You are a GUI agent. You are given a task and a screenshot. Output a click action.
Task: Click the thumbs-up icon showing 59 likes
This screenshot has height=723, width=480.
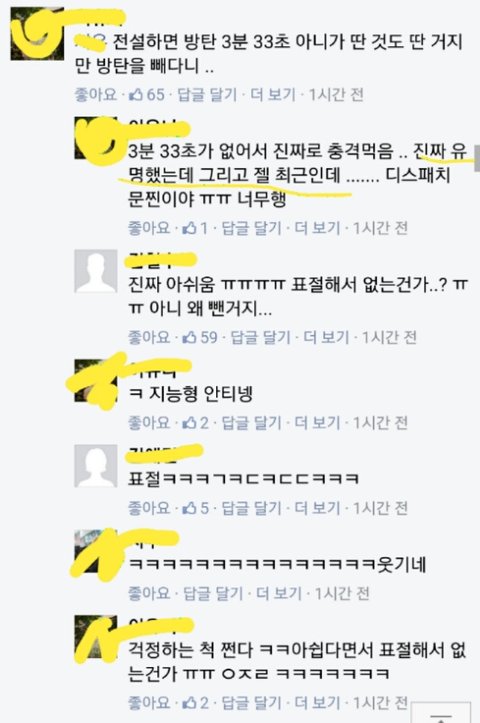point(190,337)
